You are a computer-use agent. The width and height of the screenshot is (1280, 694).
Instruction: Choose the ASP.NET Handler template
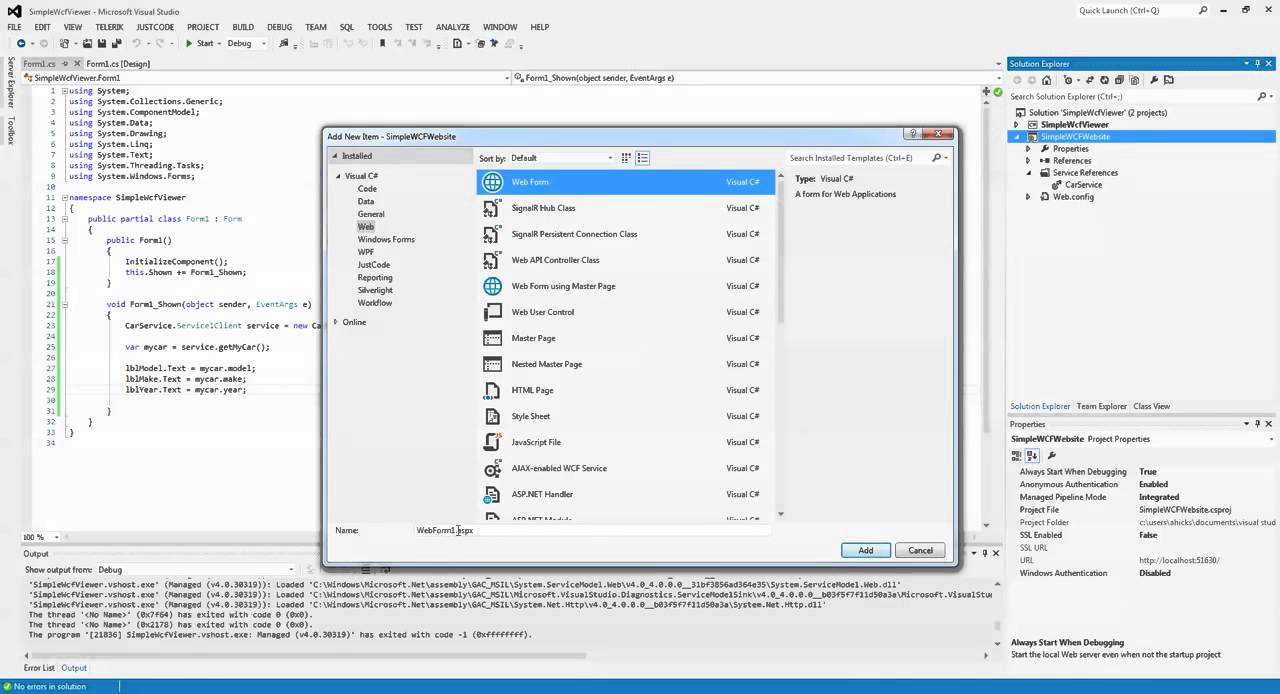pyautogui.click(x=625, y=494)
